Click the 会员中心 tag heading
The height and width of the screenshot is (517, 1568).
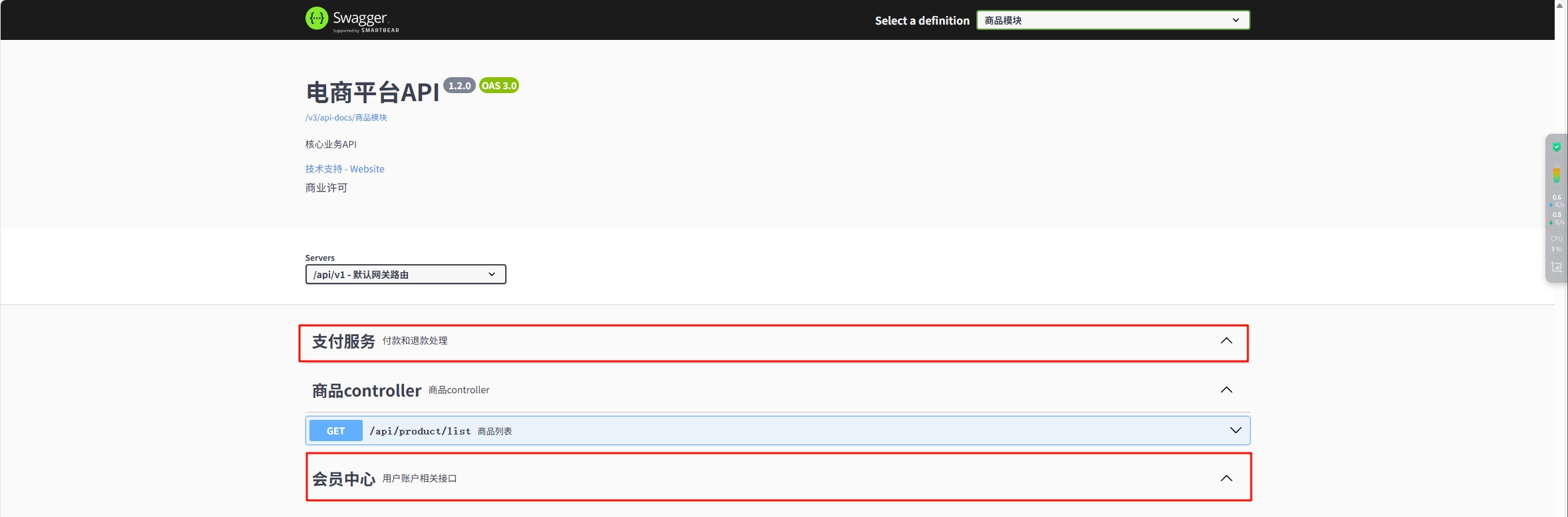[343, 479]
